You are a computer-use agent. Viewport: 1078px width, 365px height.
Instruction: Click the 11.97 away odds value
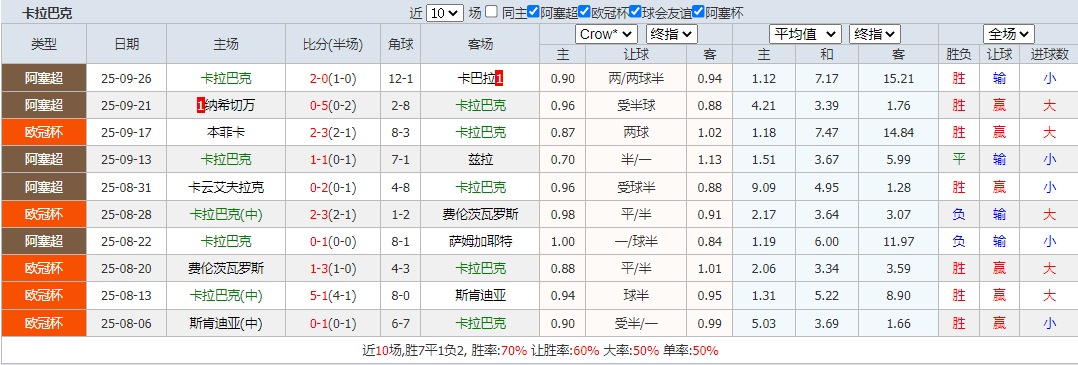[x=900, y=241]
